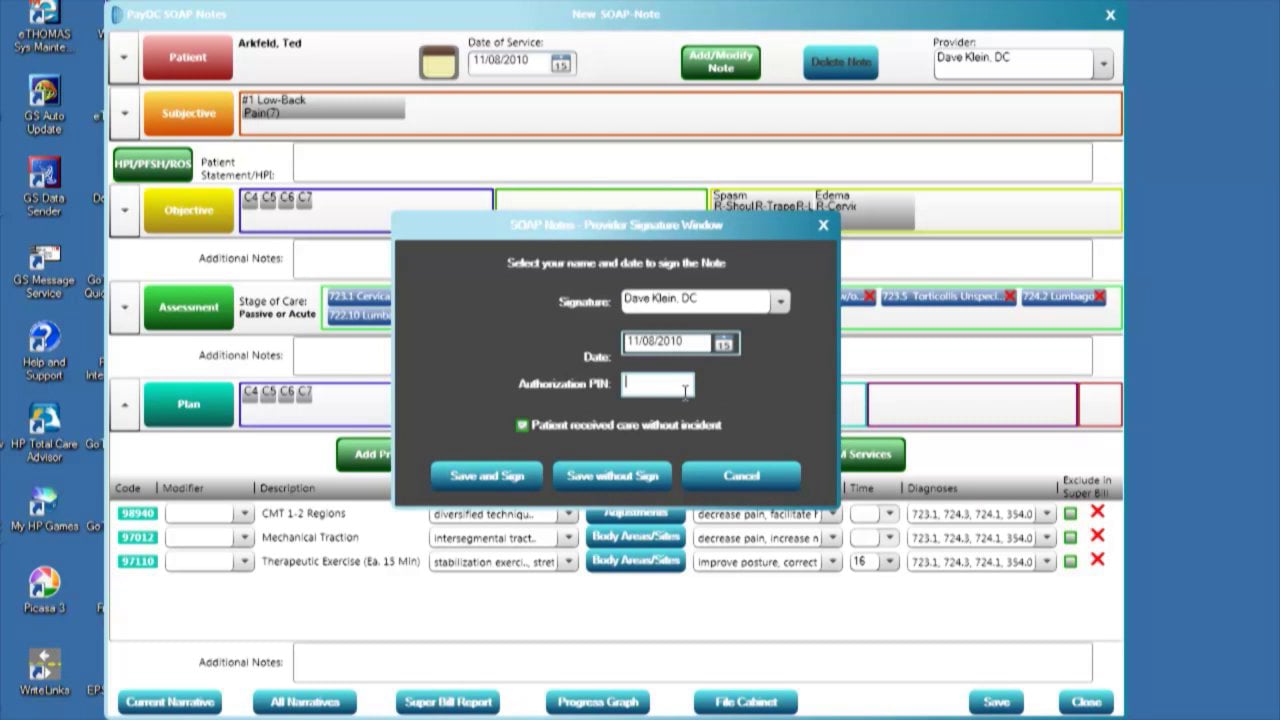Click Body Areas/Sites for Therapeutic Exercise
This screenshot has height=720, width=1280.
click(635, 561)
